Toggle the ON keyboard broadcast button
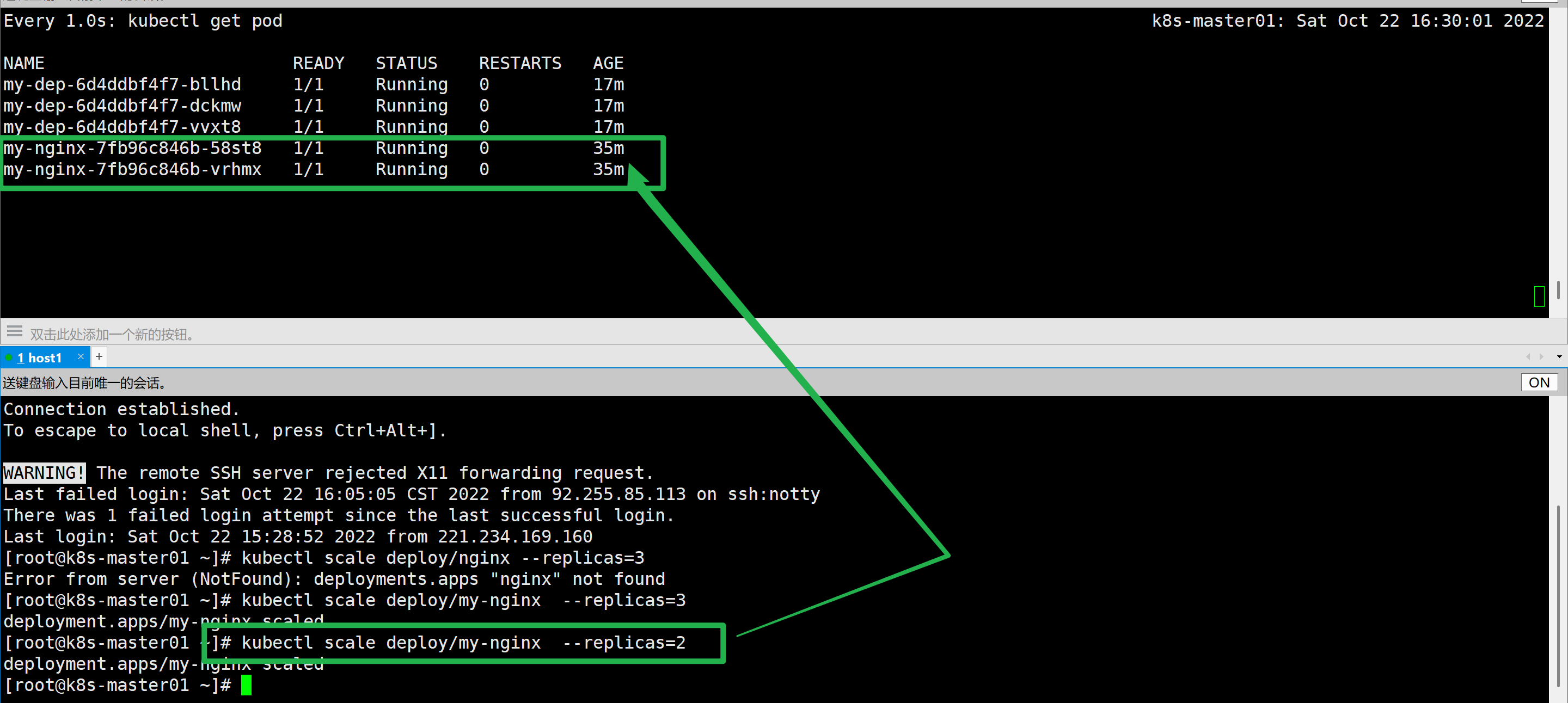 pyautogui.click(x=1539, y=383)
